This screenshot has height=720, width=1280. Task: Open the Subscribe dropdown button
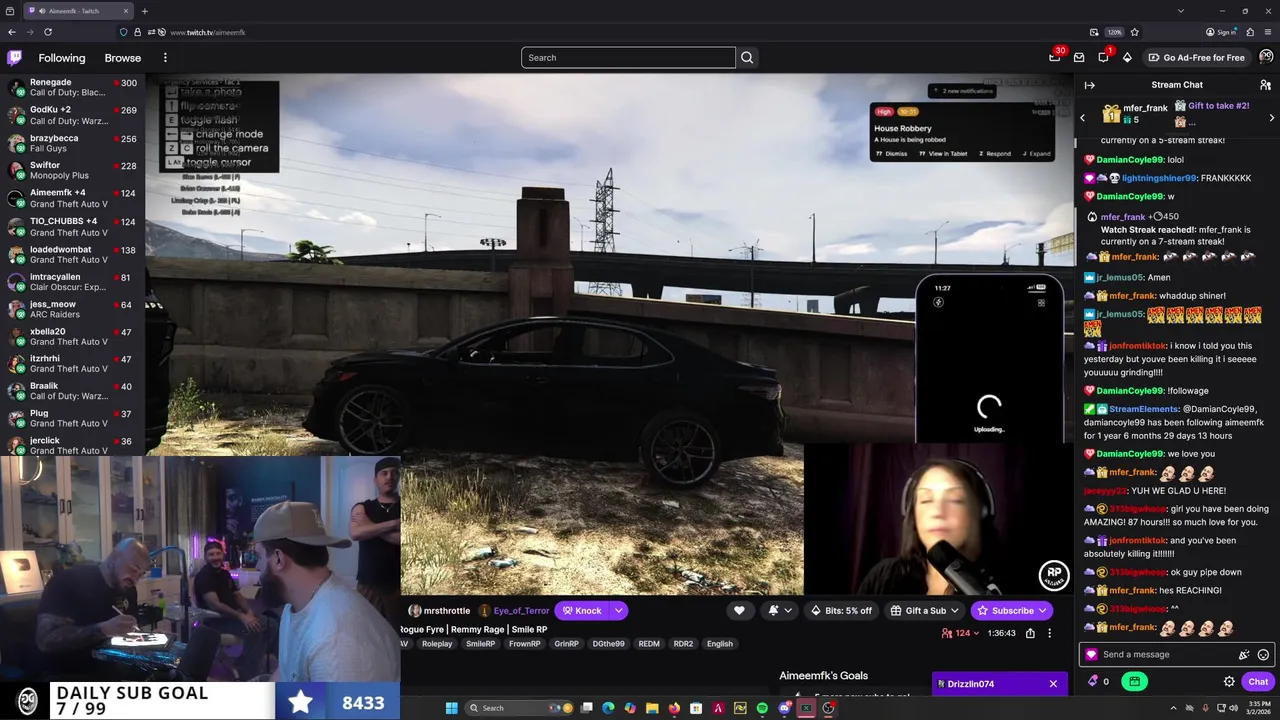coord(1011,610)
